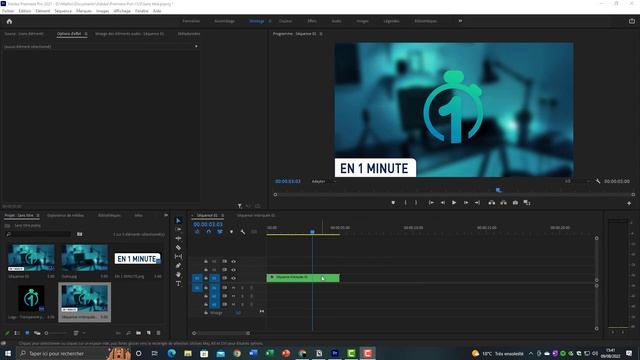Screen dimensions: 640x360
Task: Hide track V1 with its eye icon
Action: pos(233,278)
